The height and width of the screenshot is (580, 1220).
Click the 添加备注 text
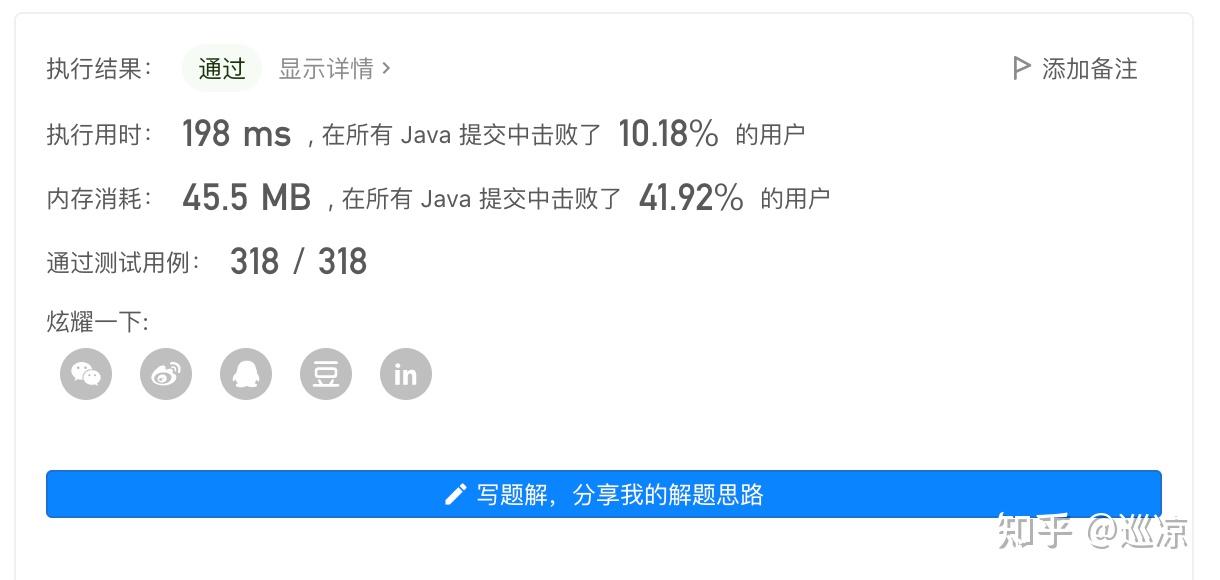(x=1090, y=68)
